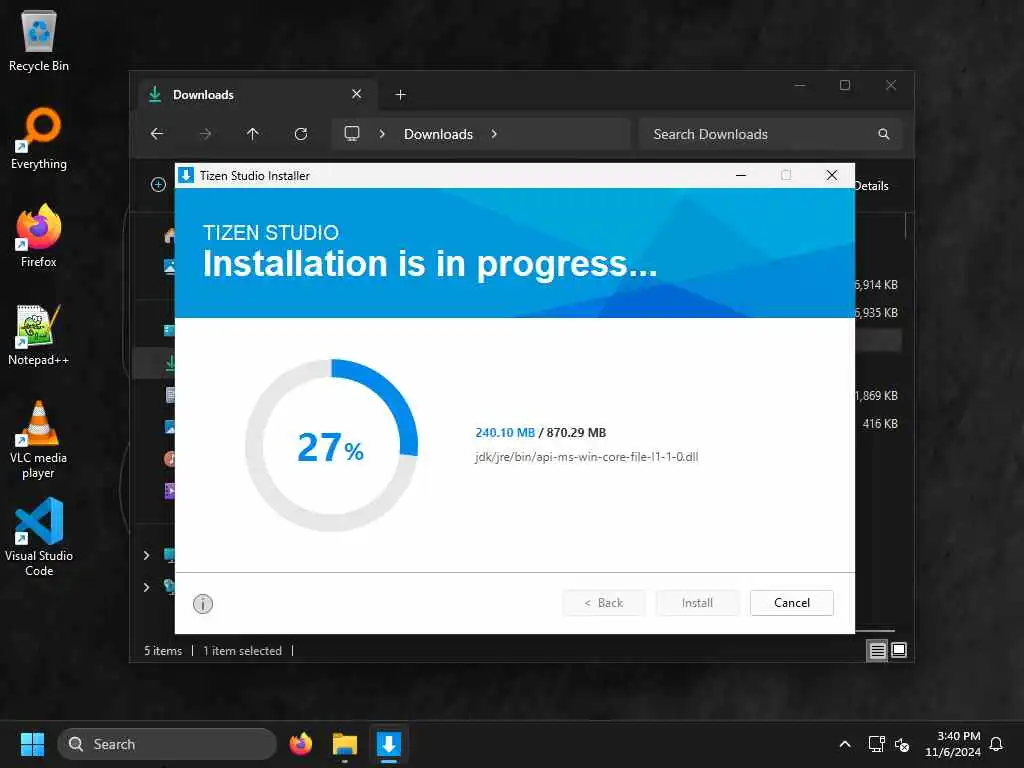The width and height of the screenshot is (1024, 768).
Task: Open Visual Studio Code desktop shortcut
Action: click(x=39, y=538)
